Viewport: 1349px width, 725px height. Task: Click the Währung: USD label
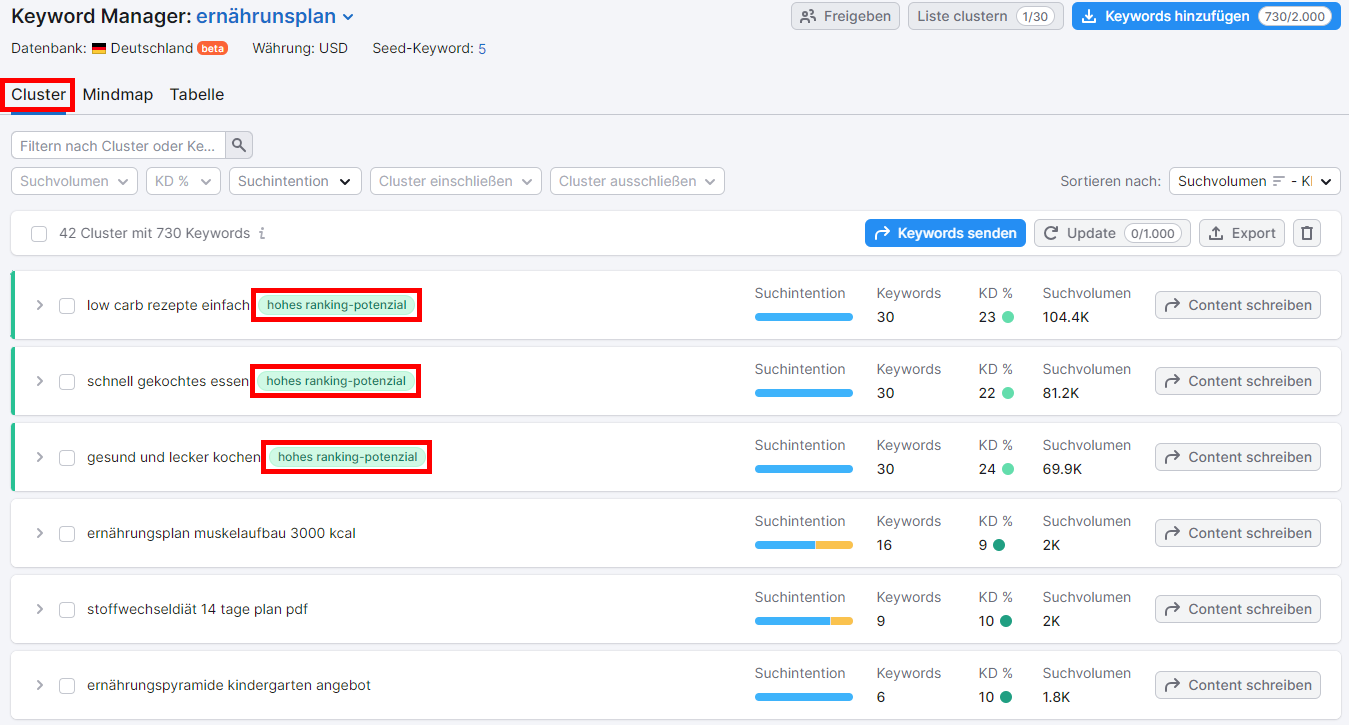[300, 48]
